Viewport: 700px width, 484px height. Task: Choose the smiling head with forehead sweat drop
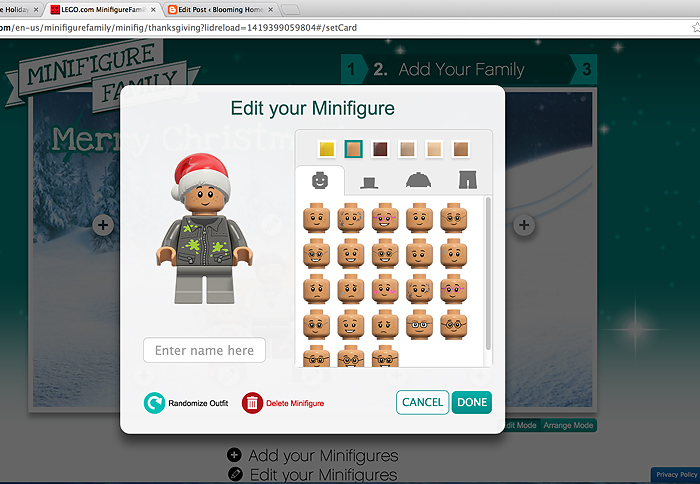click(x=454, y=254)
